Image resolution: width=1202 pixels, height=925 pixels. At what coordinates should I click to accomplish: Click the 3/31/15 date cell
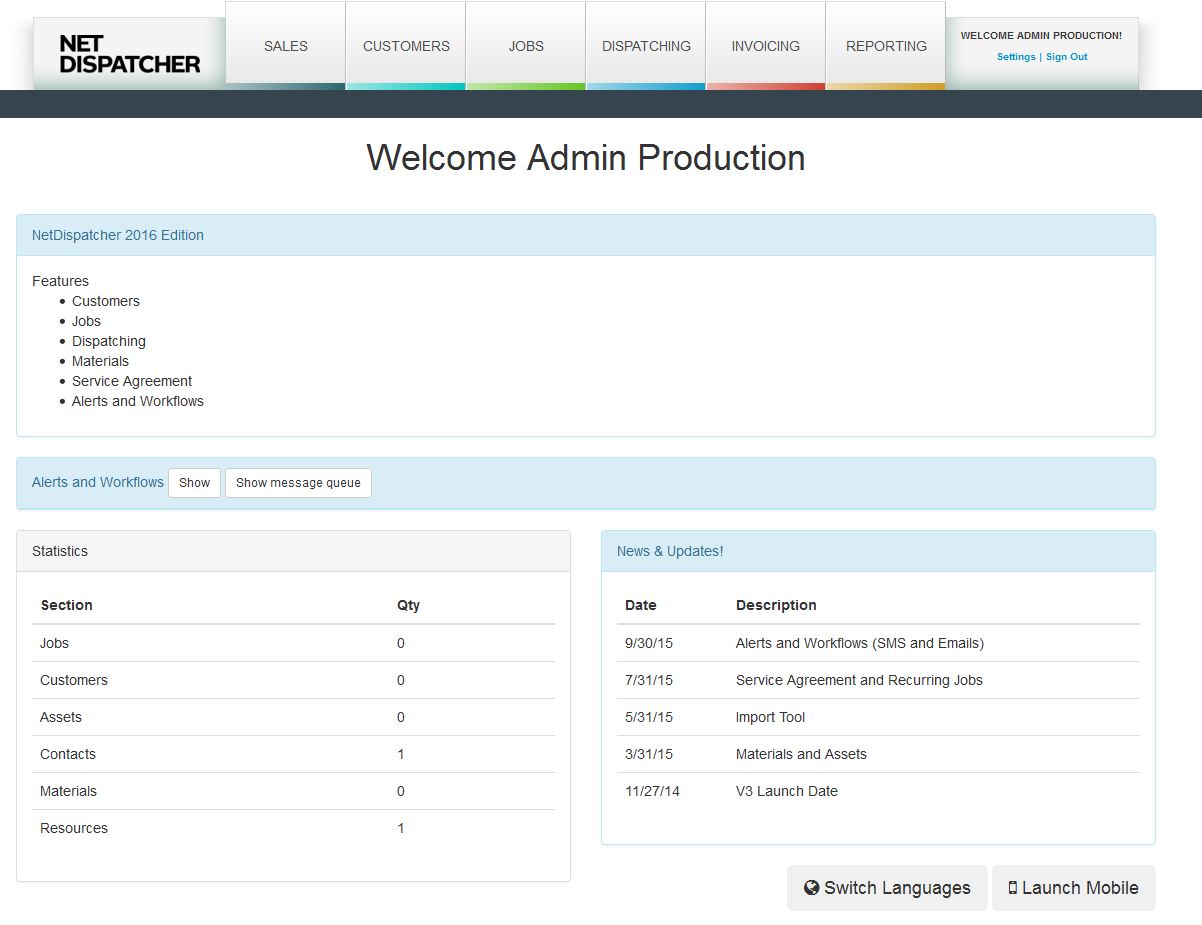pos(649,754)
